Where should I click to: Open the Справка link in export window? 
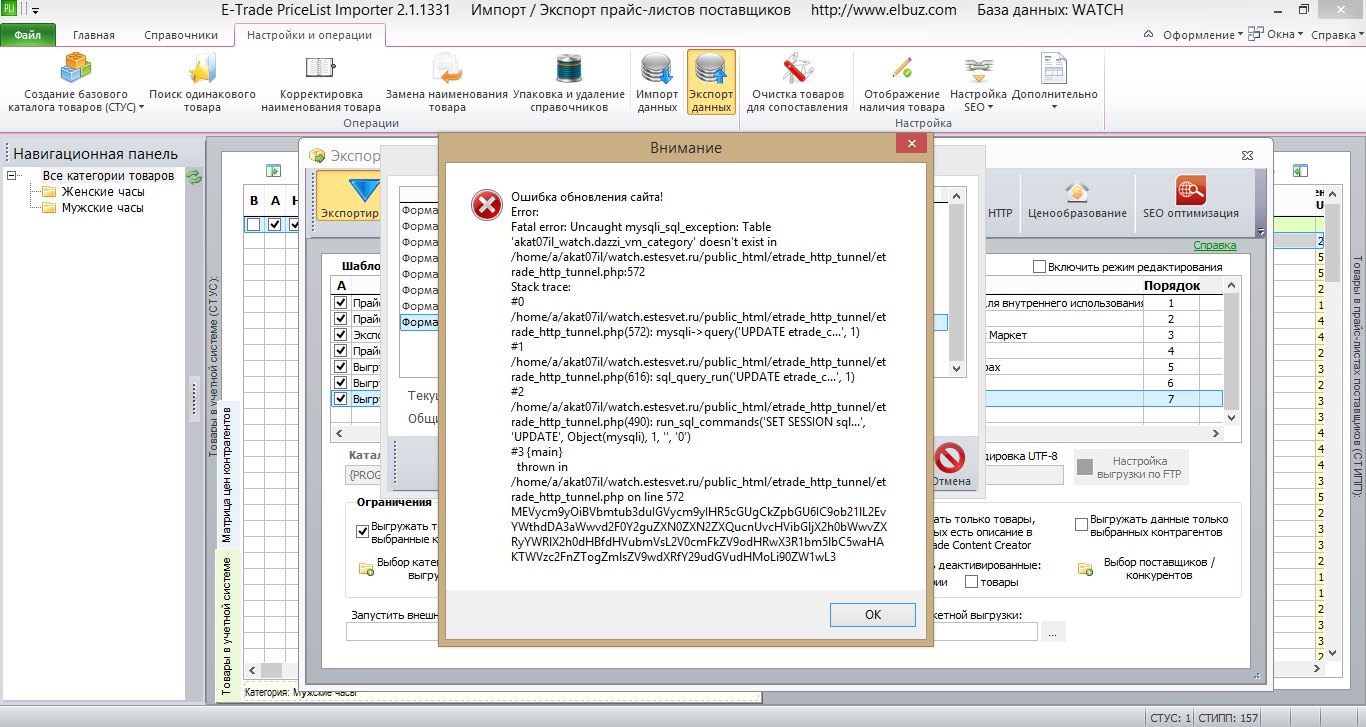[x=1214, y=245]
